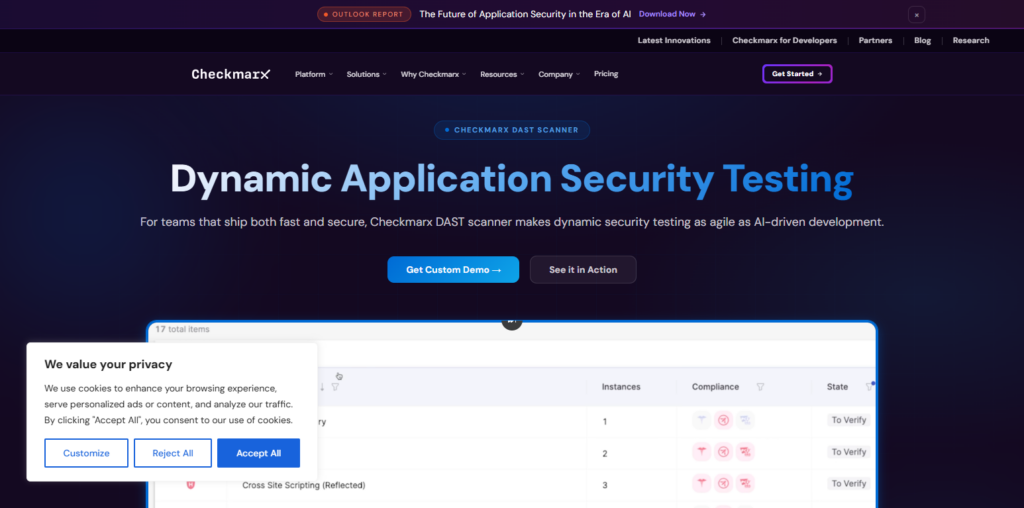This screenshot has height=508, width=1024.
Task: Close the Outlook Report announcement banner
Action: click(x=916, y=14)
